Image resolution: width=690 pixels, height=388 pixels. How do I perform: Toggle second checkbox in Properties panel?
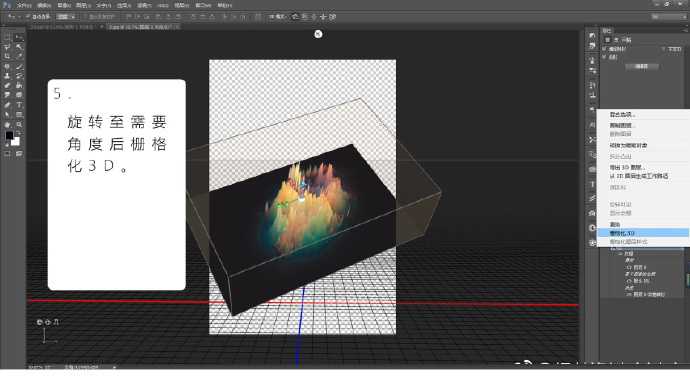(x=604, y=57)
